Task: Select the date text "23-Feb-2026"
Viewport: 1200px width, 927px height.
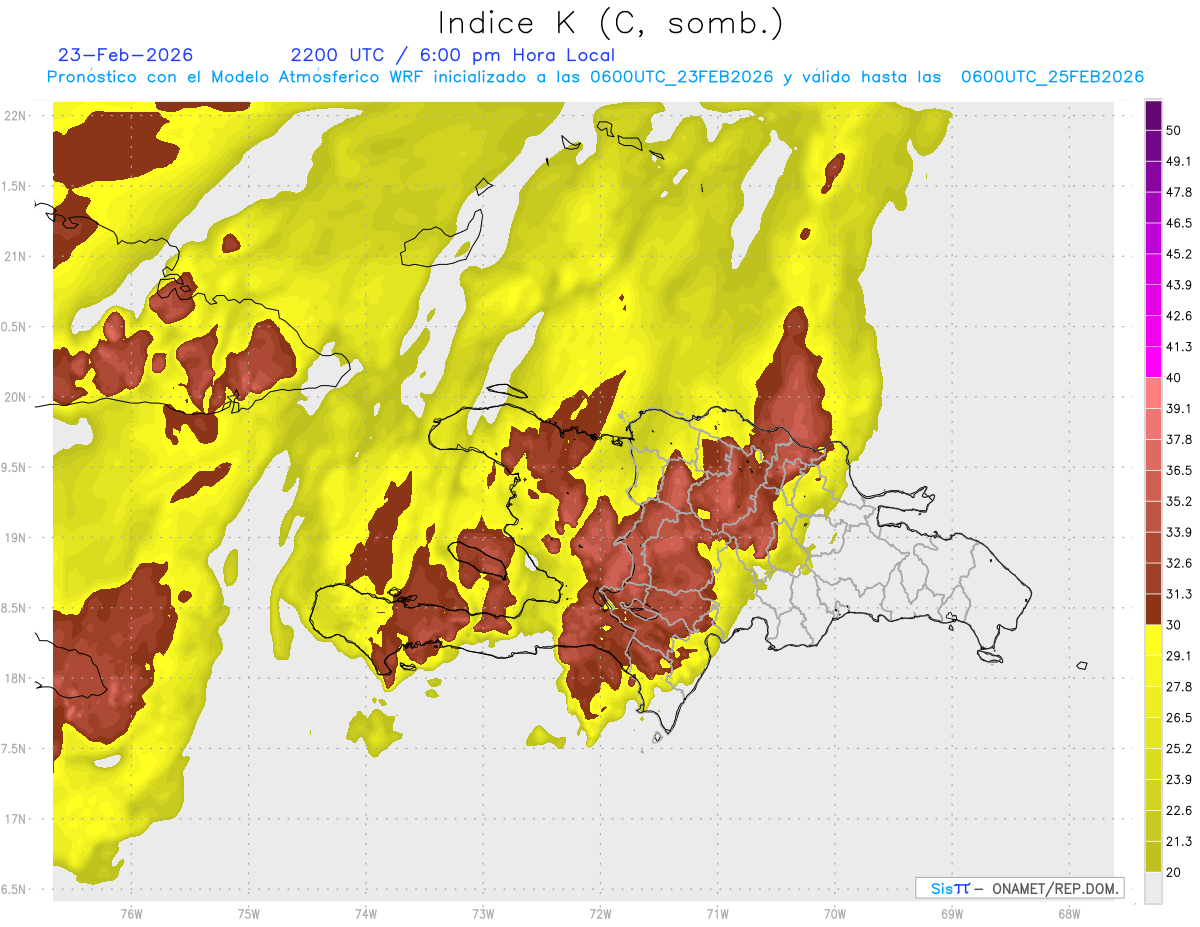Action: pyautogui.click(x=126, y=55)
